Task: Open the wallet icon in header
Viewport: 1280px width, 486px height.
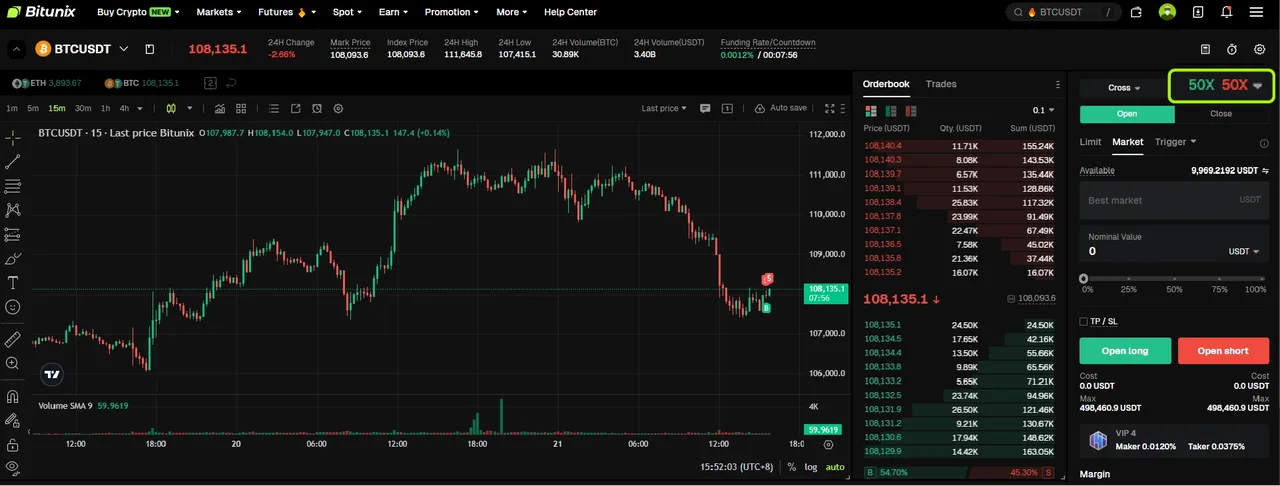Action: click(1137, 12)
